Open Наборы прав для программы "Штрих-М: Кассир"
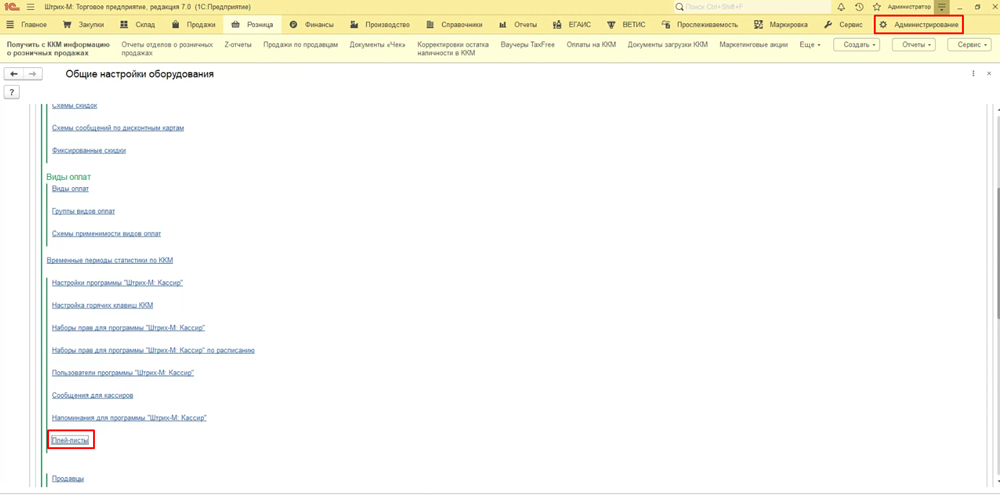The height and width of the screenshot is (498, 1000). click(128, 327)
